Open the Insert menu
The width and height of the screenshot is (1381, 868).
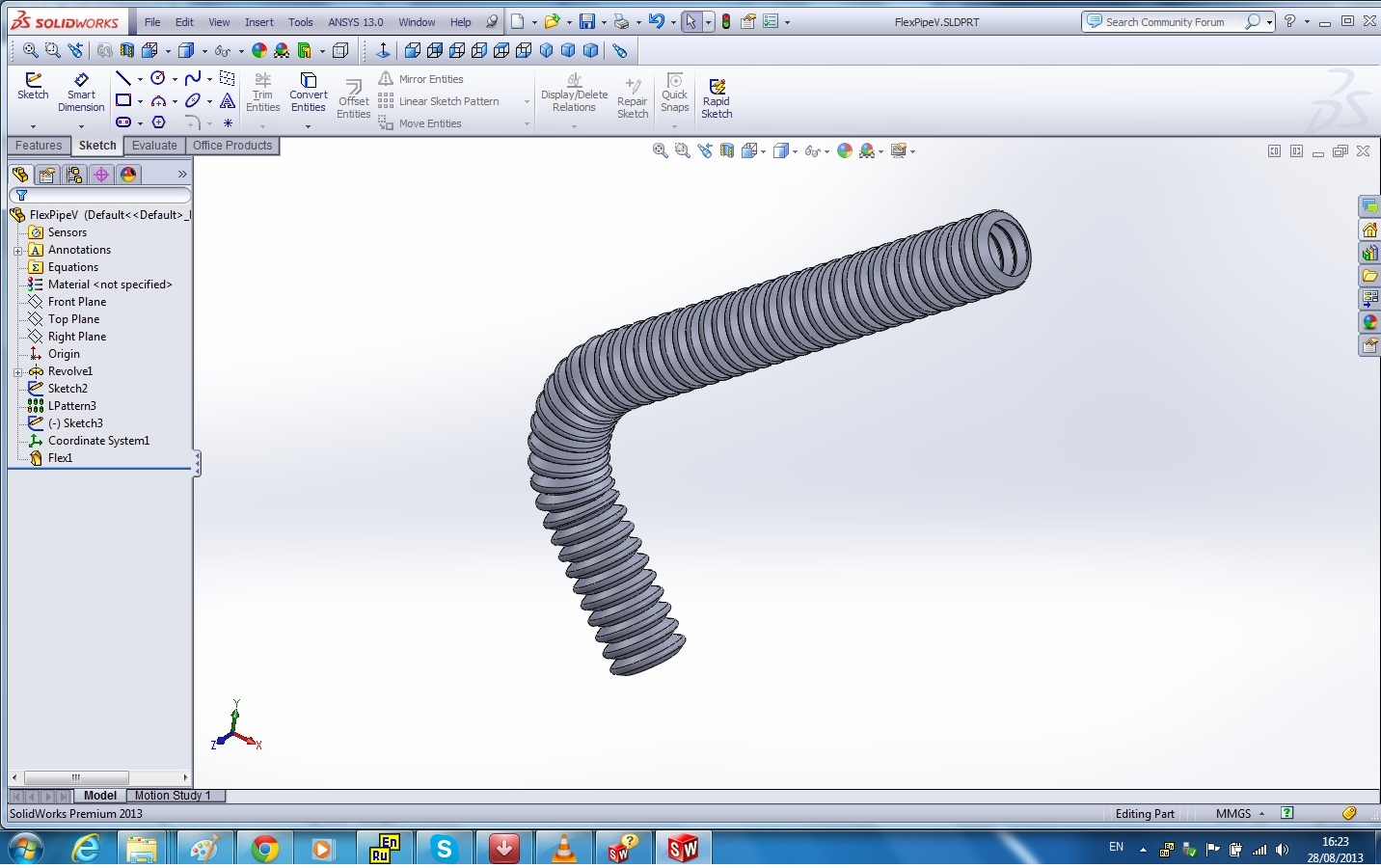[x=258, y=21]
